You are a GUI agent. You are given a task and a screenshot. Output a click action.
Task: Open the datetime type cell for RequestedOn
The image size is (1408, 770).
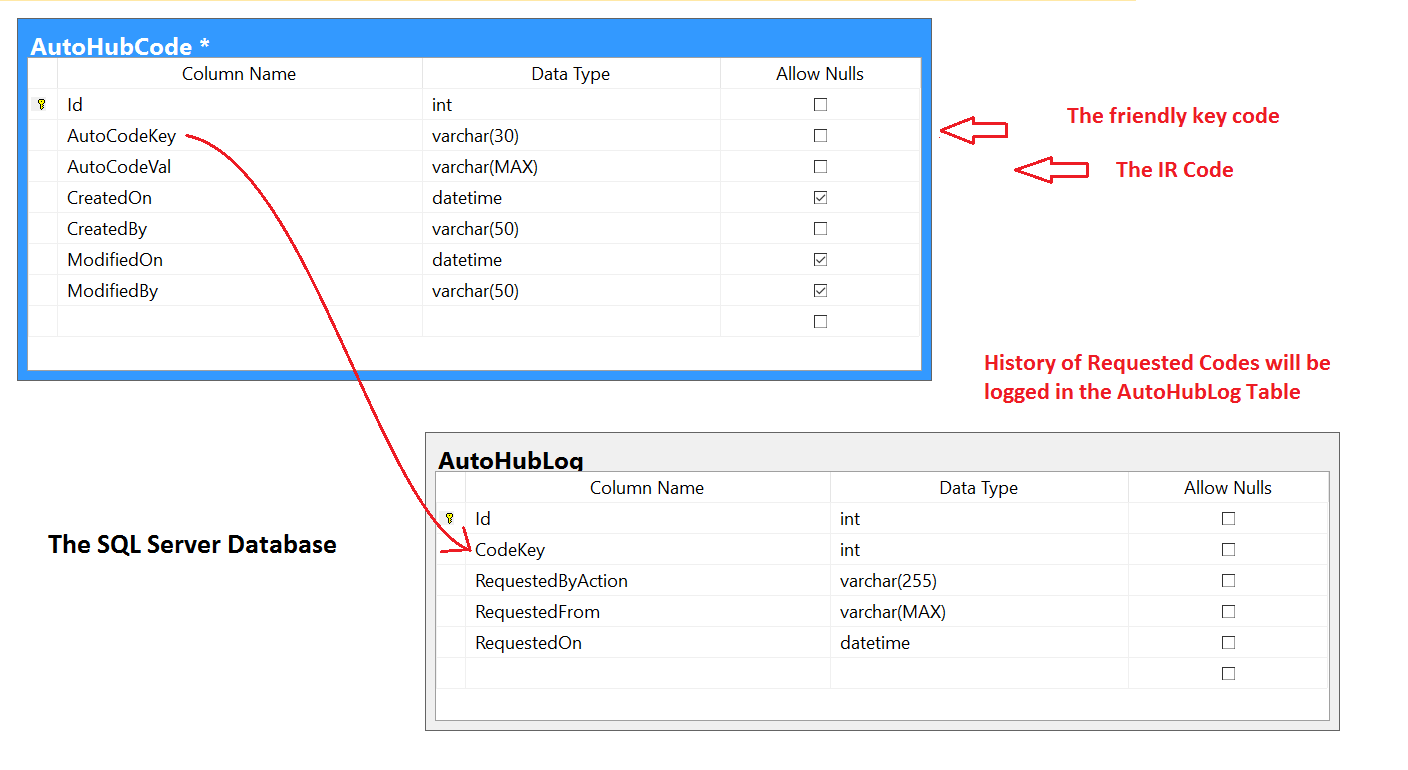[978, 643]
